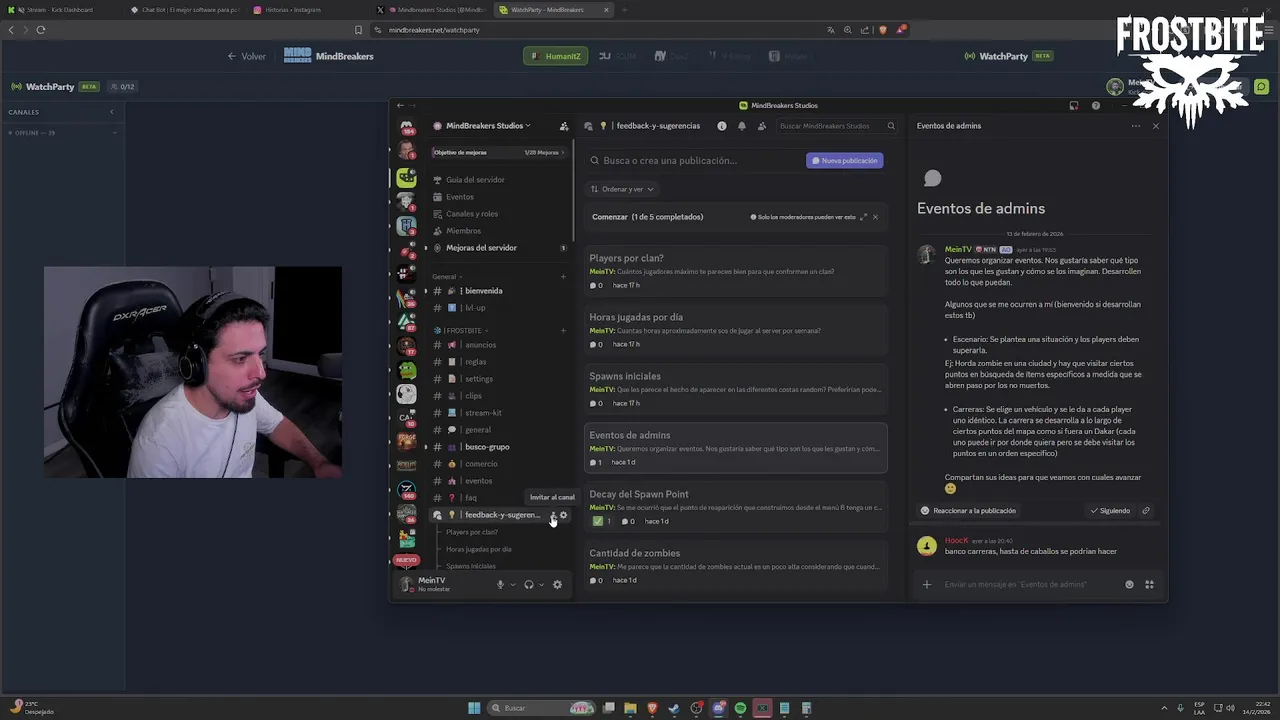The image size is (1280, 720).
Task: Focus the Buscar MindBreakers Studios search box
Action: (837, 126)
